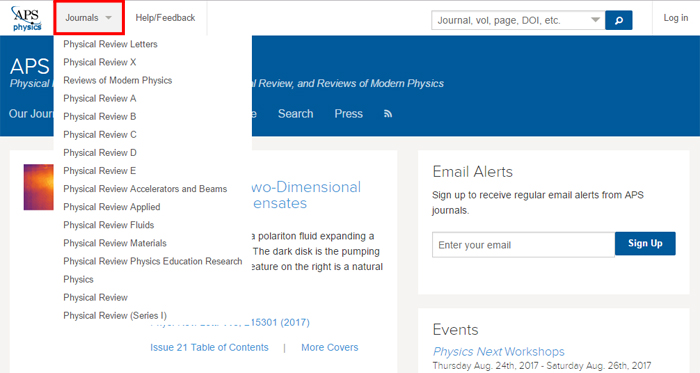700x373 pixels.
Task: Open Physical Review Physics Education Research
Action: pyautogui.click(x=153, y=261)
